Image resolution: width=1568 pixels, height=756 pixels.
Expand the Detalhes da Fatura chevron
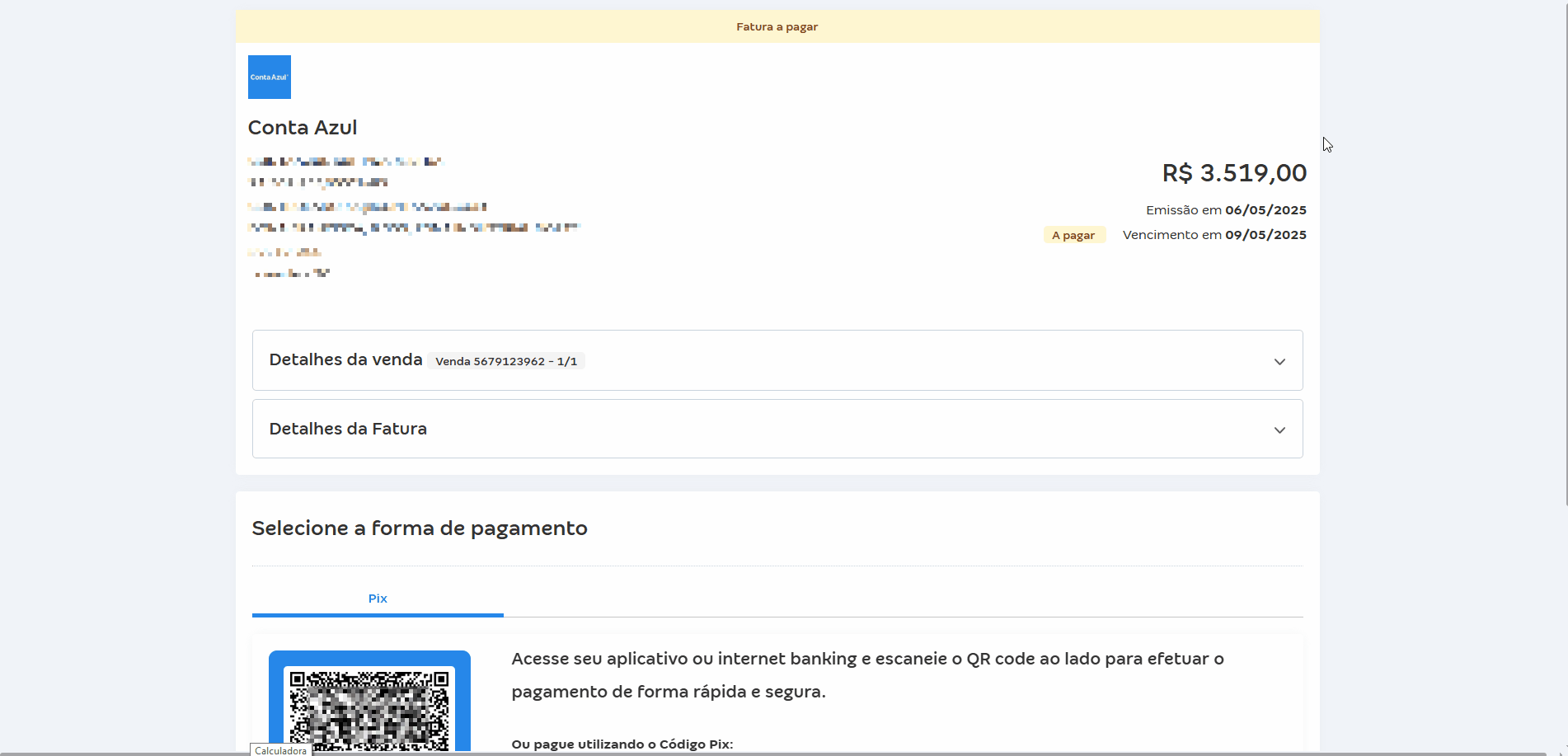[x=1279, y=430]
